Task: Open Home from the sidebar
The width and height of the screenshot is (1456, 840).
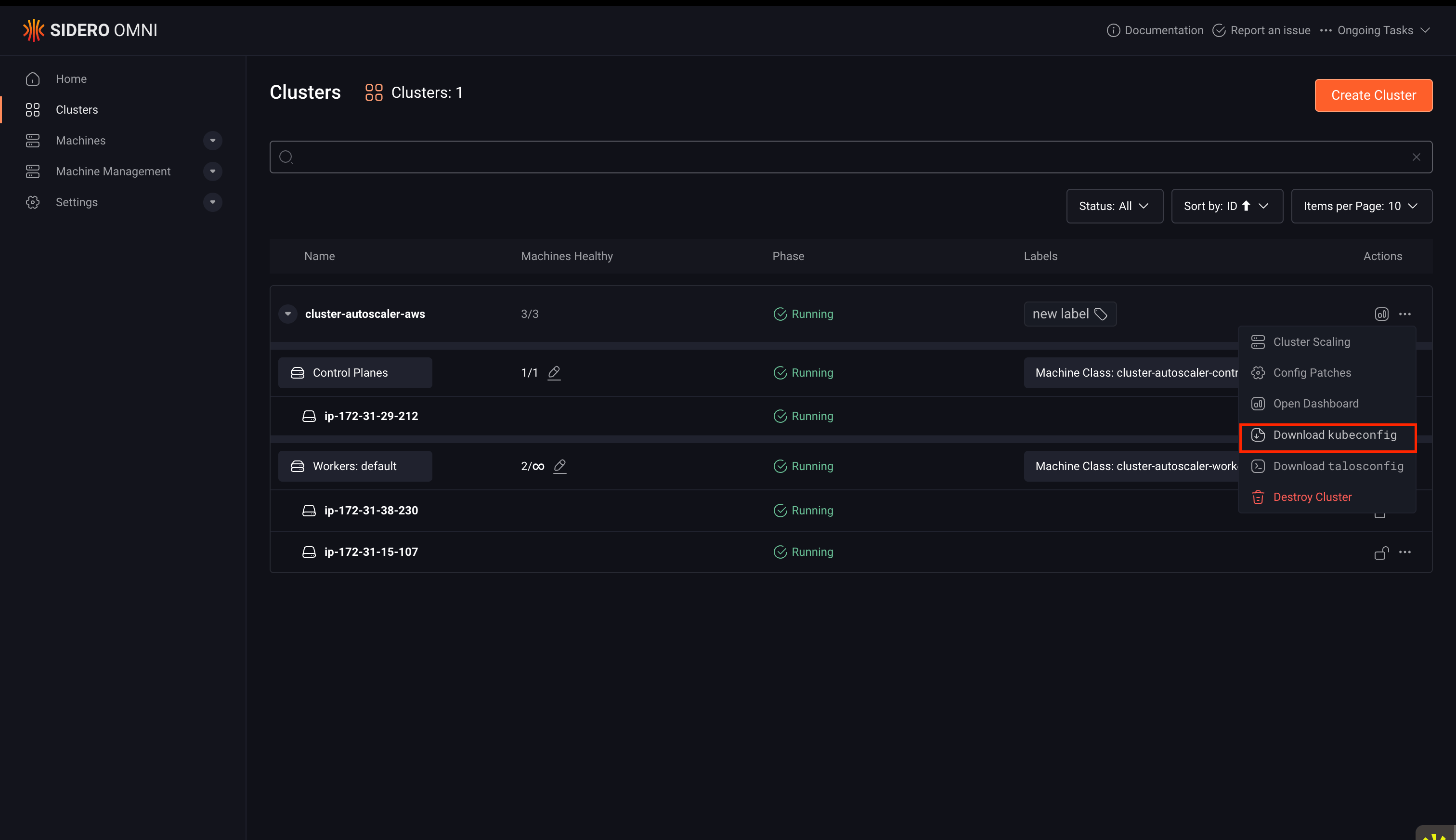Action: [71, 79]
